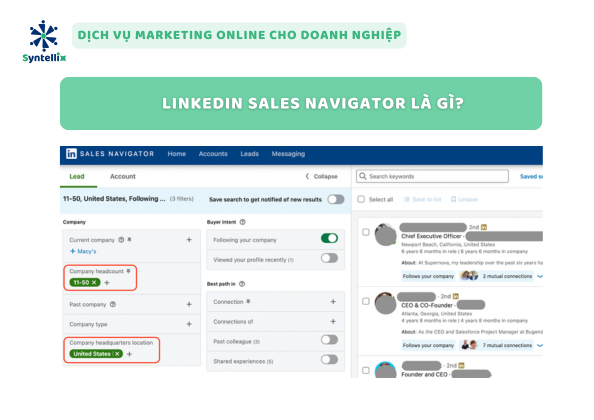Viewport: 594px width, 420px height.
Task: Click the 11-50, United States, Following summary
Action: pyautogui.click(x=114, y=199)
